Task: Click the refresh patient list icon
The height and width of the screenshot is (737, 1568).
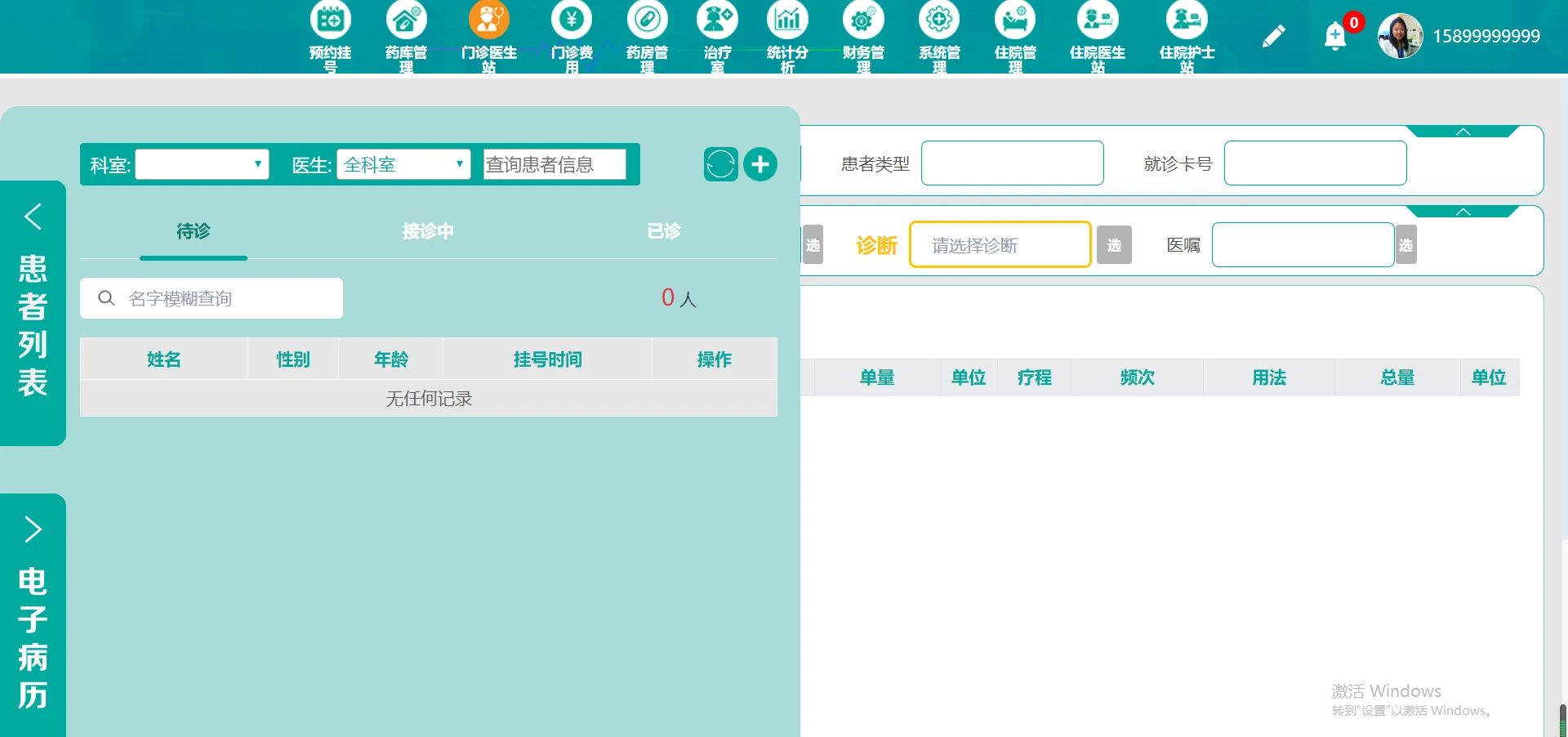Action: [x=719, y=164]
